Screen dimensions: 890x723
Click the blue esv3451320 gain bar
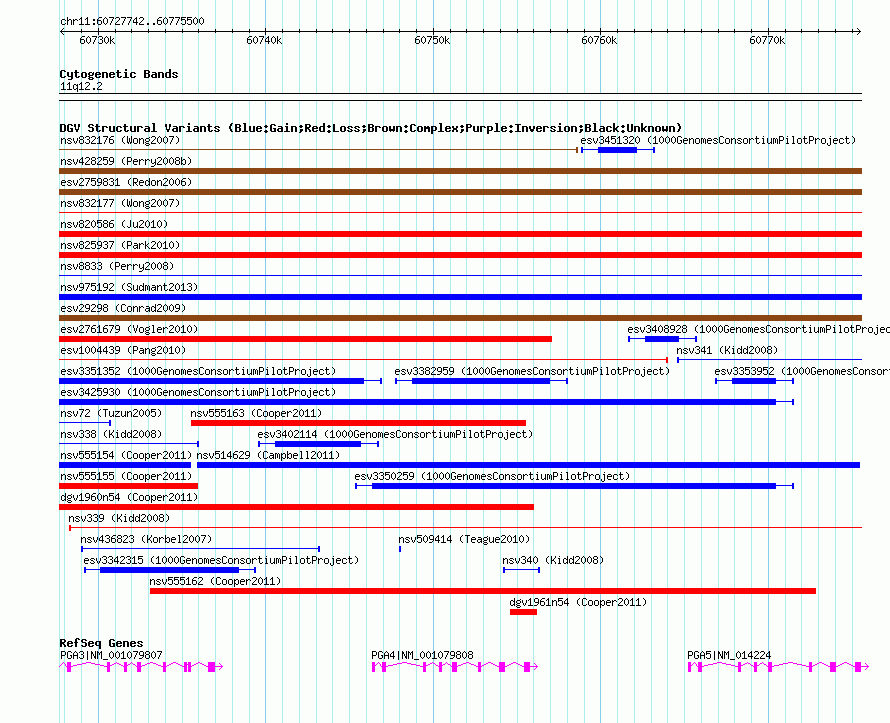click(x=618, y=150)
